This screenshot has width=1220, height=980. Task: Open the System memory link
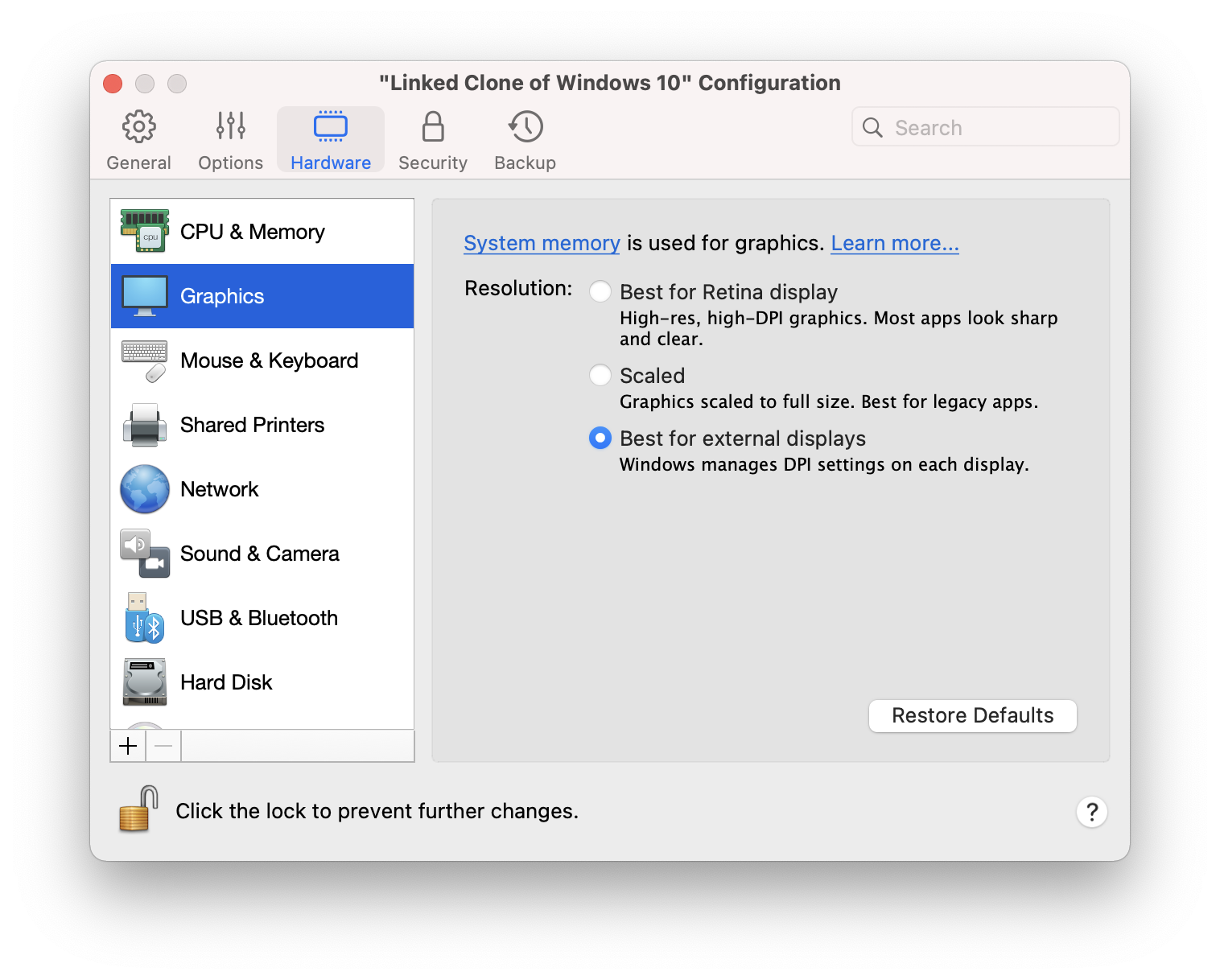point(542,243)
